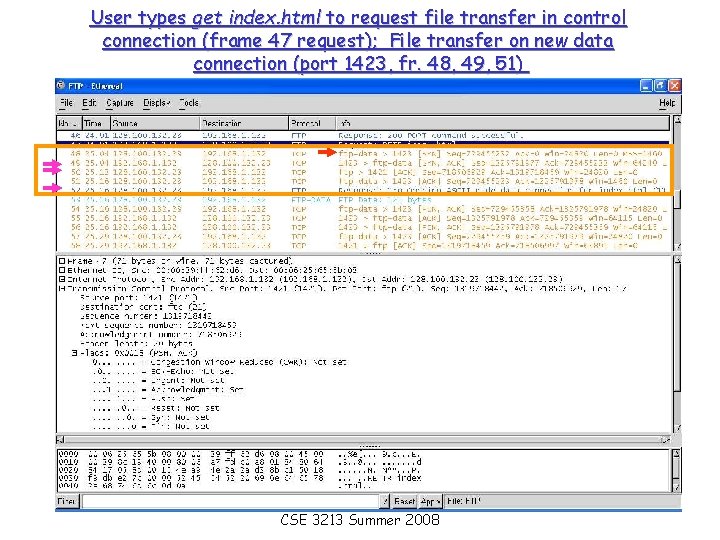The image size is (720, 540).
Task: Sort packets by the Source column
Action: point(155,123)
